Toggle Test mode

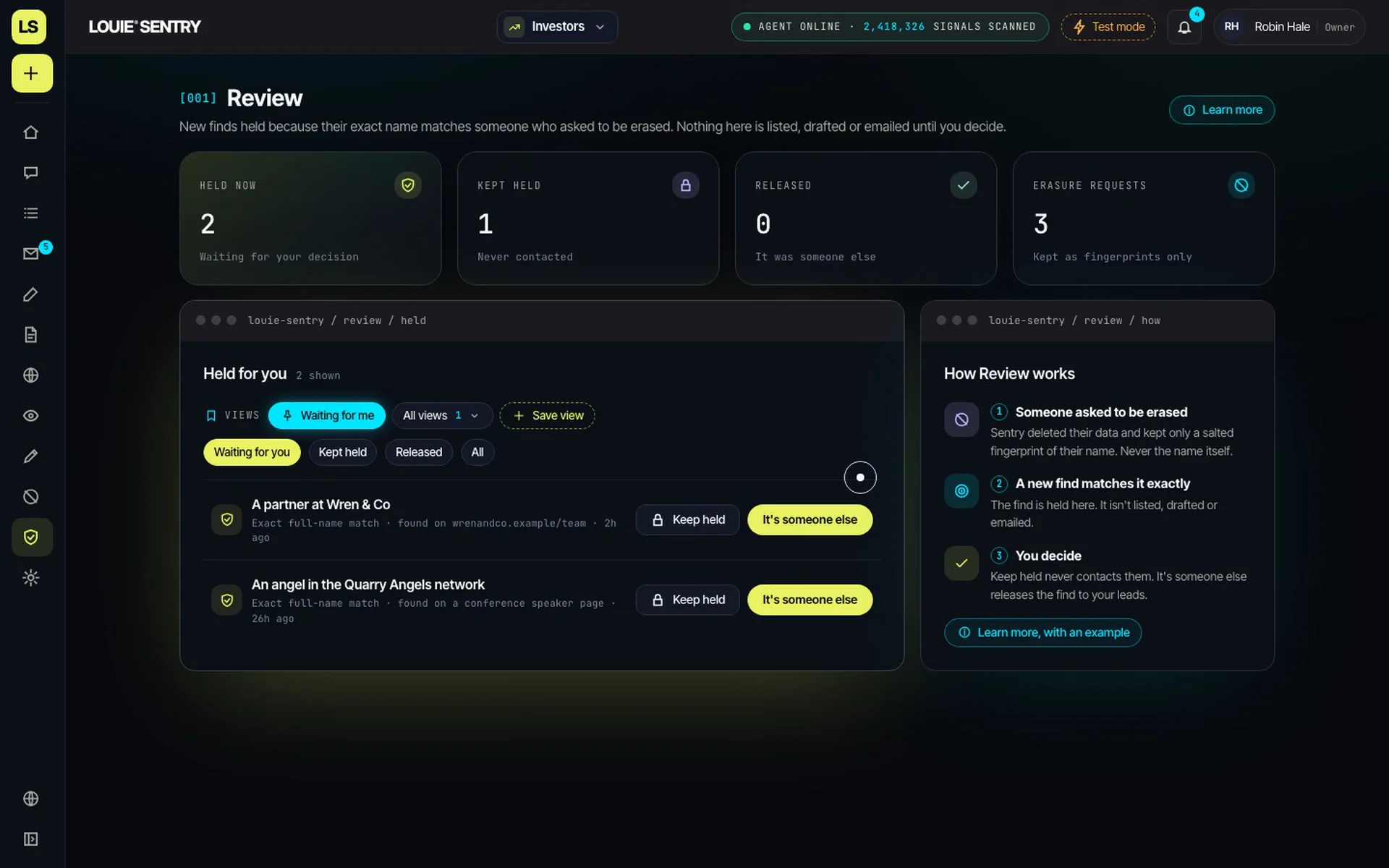point(1108,27)
